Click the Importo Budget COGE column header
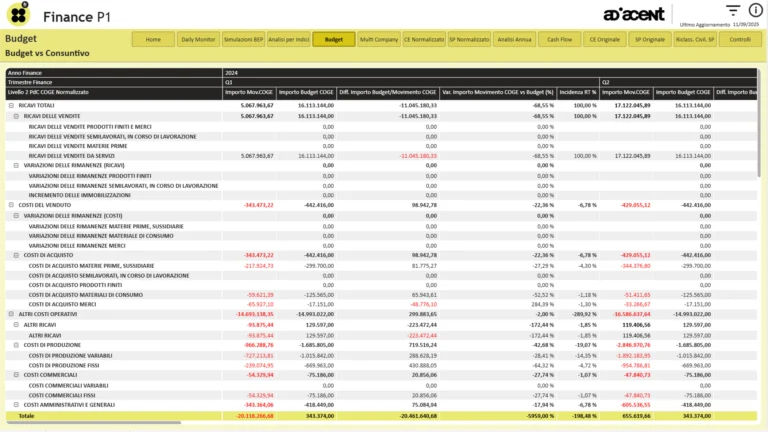Viewport: 768px width, 432px height. click(306, 92)
